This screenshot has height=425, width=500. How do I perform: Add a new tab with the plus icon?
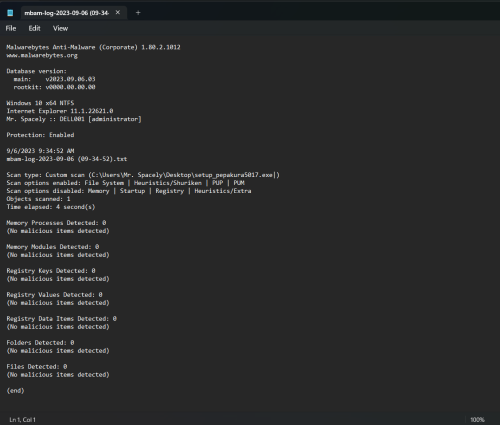coord(138,13)
